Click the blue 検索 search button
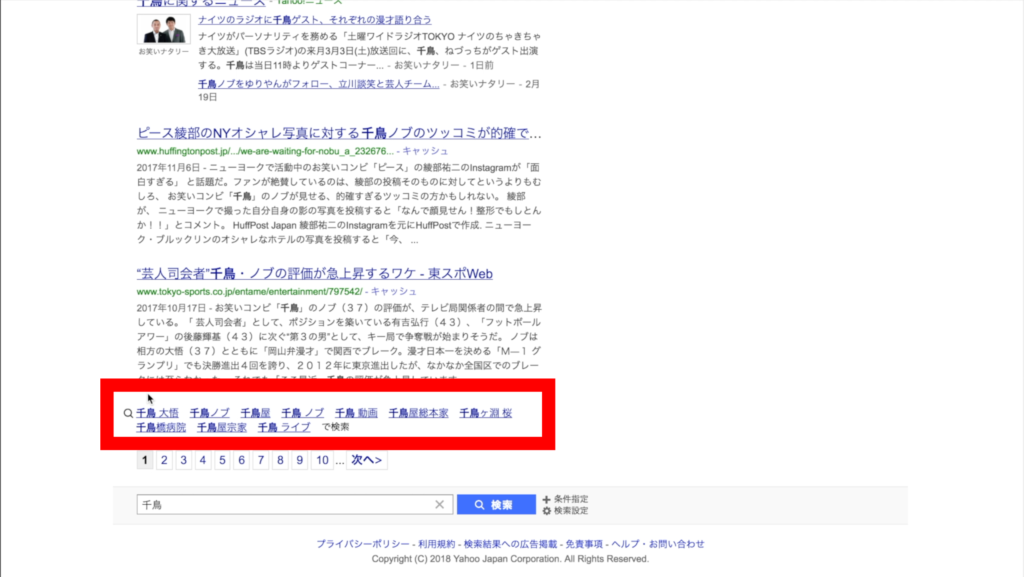The height and width of the screenshot is (577, 1024). tap(496, 505)
